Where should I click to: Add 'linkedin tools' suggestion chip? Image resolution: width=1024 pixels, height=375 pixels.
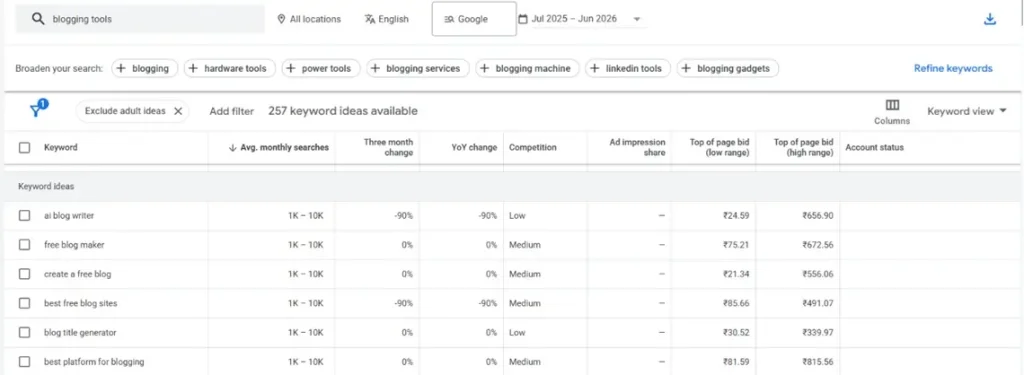pos(628,69)
